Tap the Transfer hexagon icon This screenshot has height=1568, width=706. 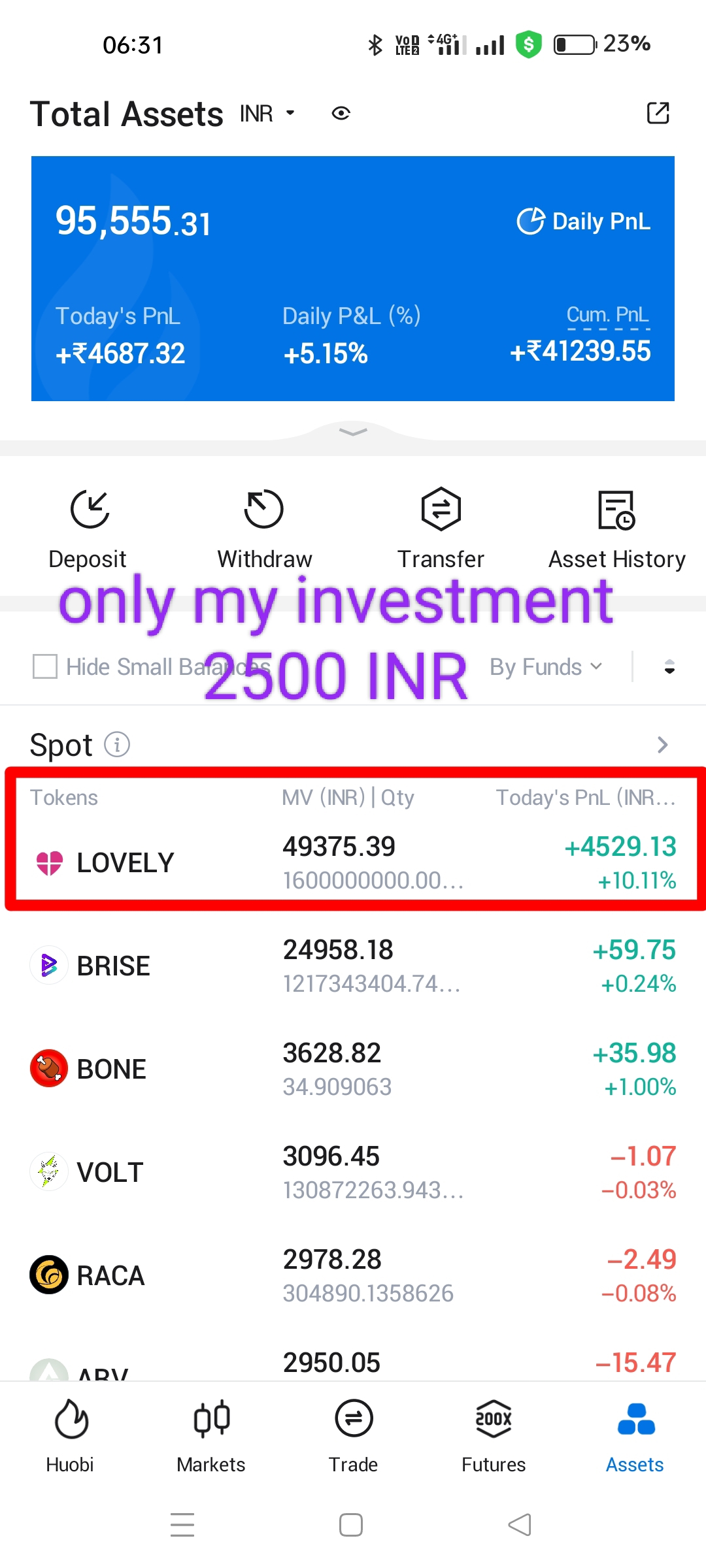[441, 509]
